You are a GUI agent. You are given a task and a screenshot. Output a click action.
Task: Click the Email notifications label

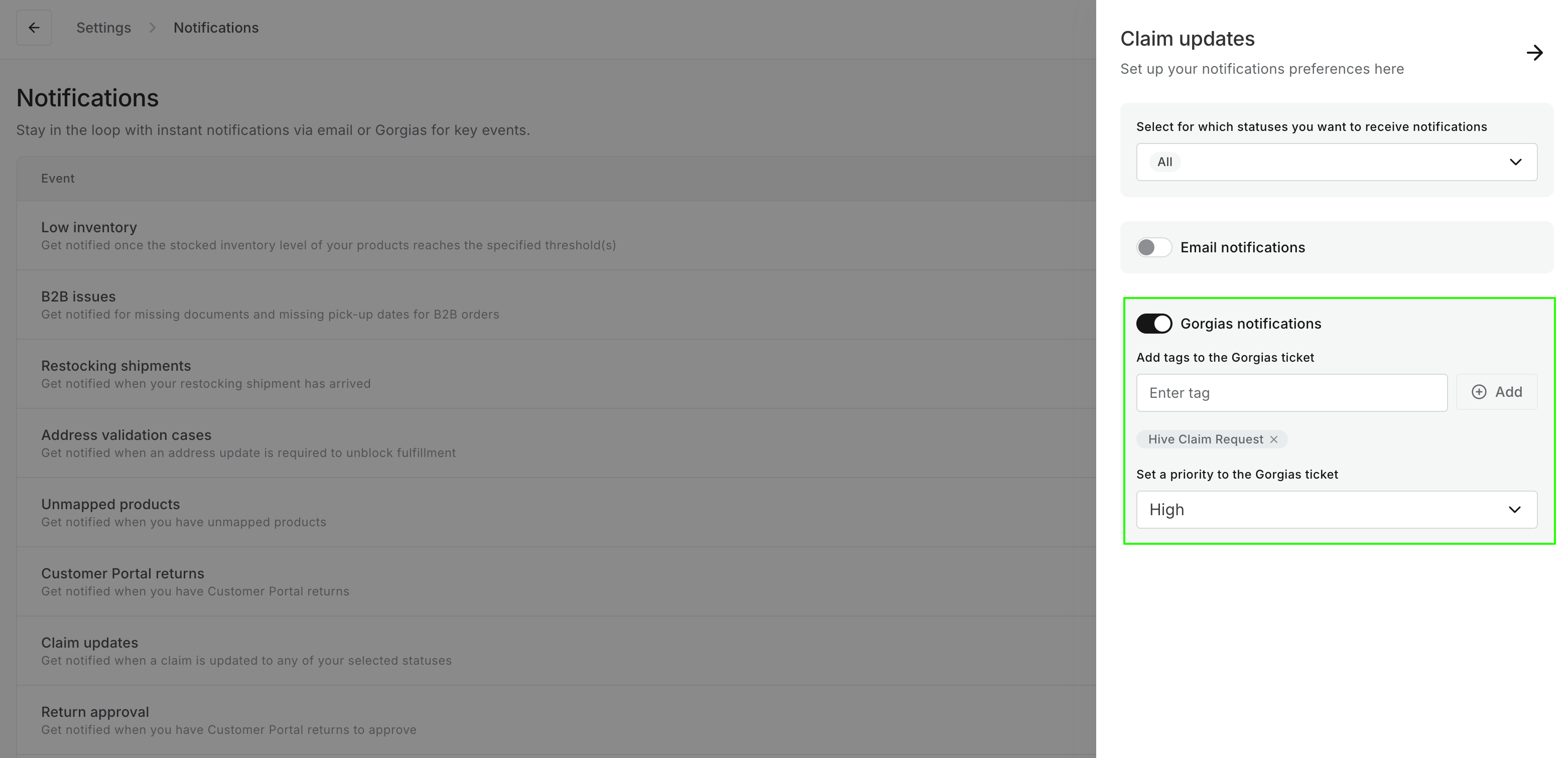(x=1242, y=248)
